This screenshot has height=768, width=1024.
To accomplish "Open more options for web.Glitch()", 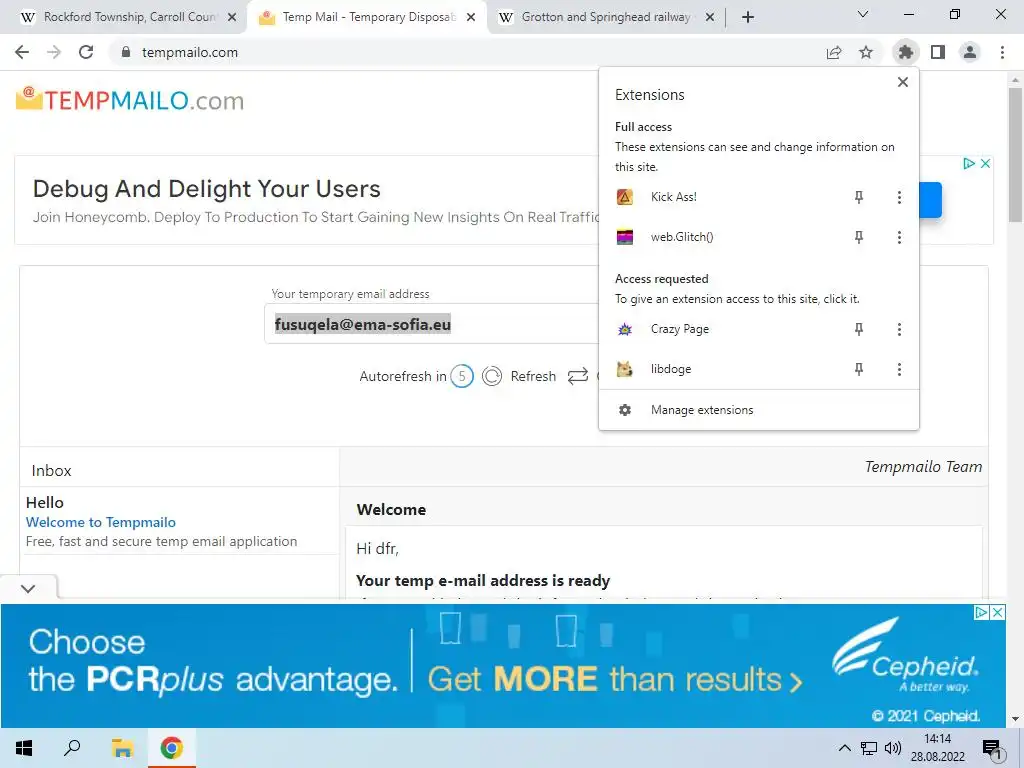I will [x=899, y=237].
